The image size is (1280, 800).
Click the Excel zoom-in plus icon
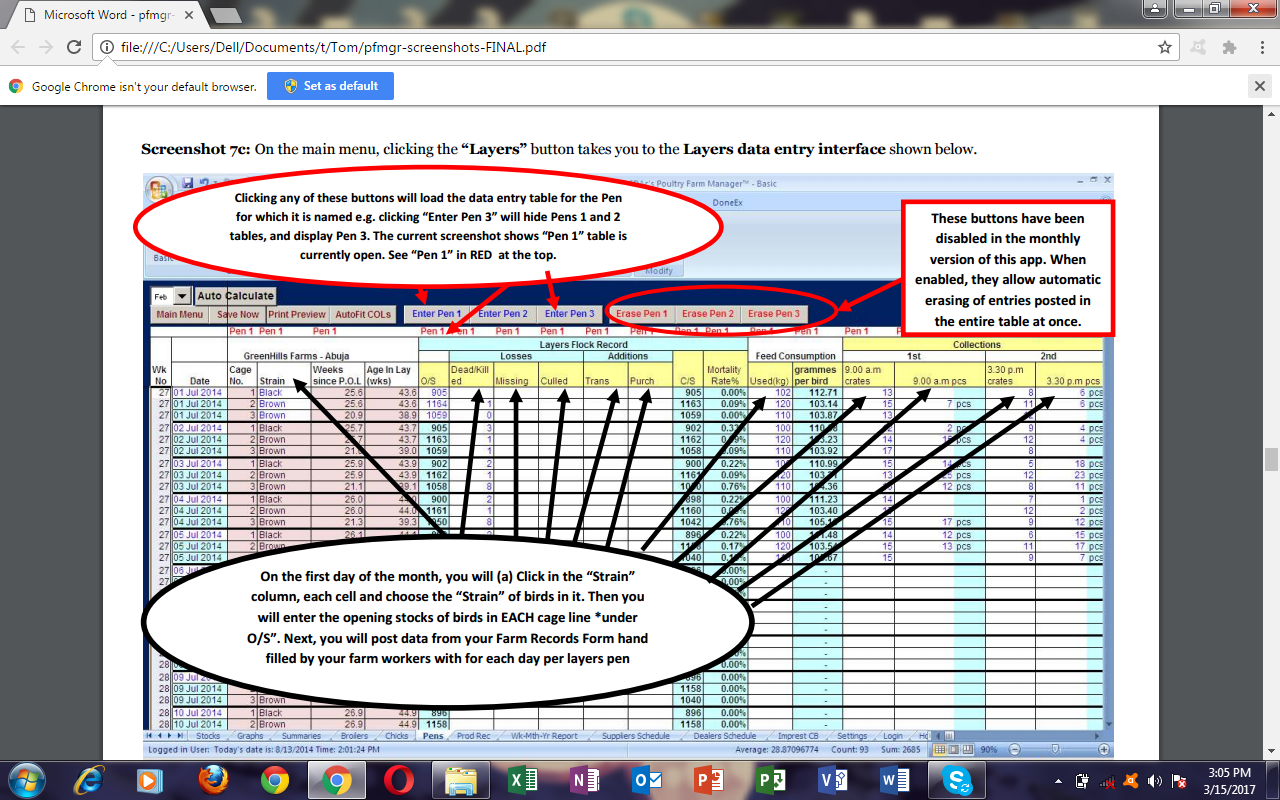pos(1104,749)
